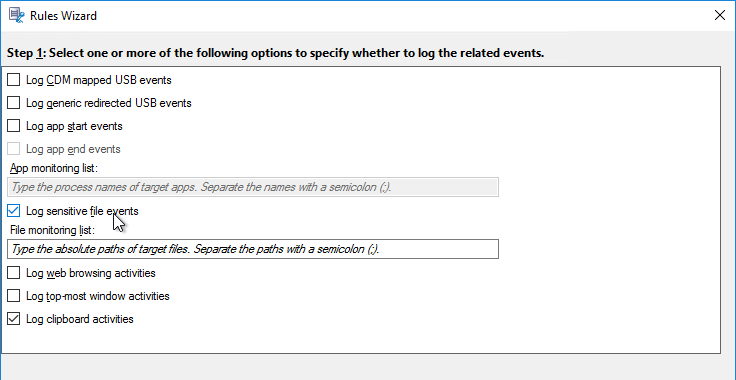736x380 pixels.
Task: Uncheck Log clipboard activities checkbox
Action: 14,319
